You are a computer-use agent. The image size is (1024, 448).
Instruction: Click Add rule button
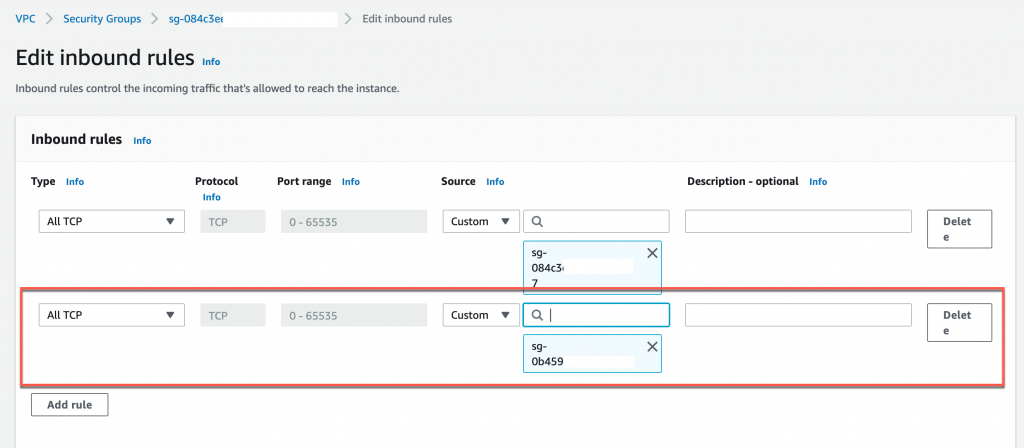tap(70, 404)
